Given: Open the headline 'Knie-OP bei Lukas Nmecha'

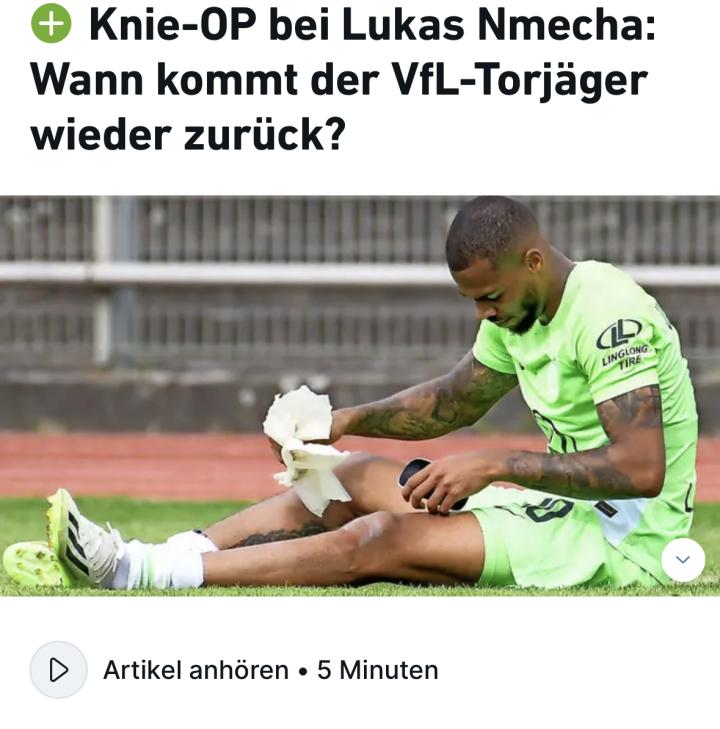Looking at the screenshot, I should 372,26.
